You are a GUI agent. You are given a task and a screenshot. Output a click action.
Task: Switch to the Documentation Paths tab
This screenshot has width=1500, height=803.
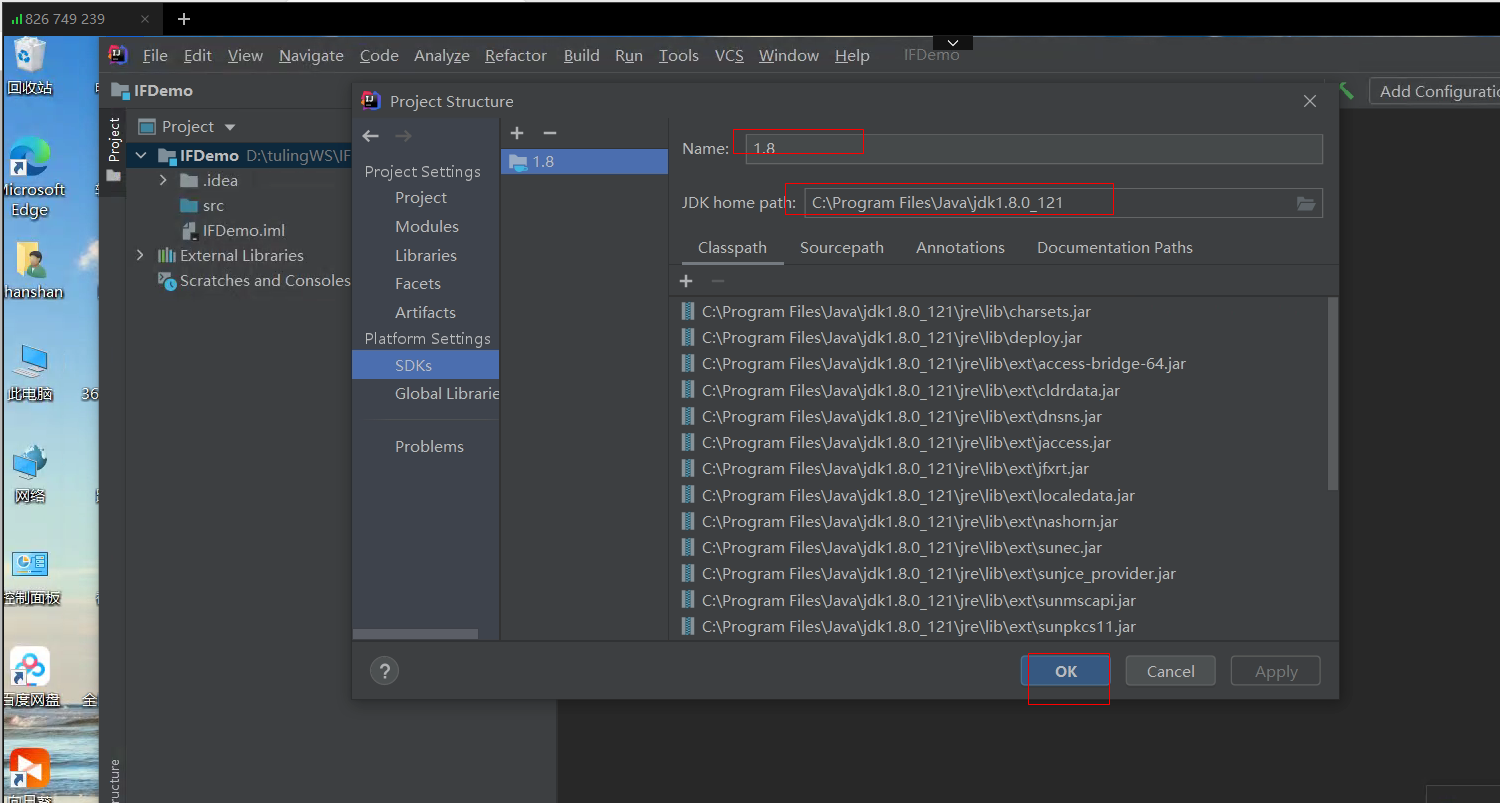(1115, 248)
